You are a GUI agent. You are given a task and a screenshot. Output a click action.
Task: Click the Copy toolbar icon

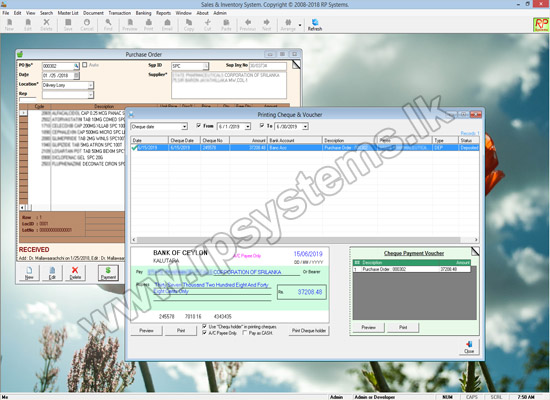(189, 25)
